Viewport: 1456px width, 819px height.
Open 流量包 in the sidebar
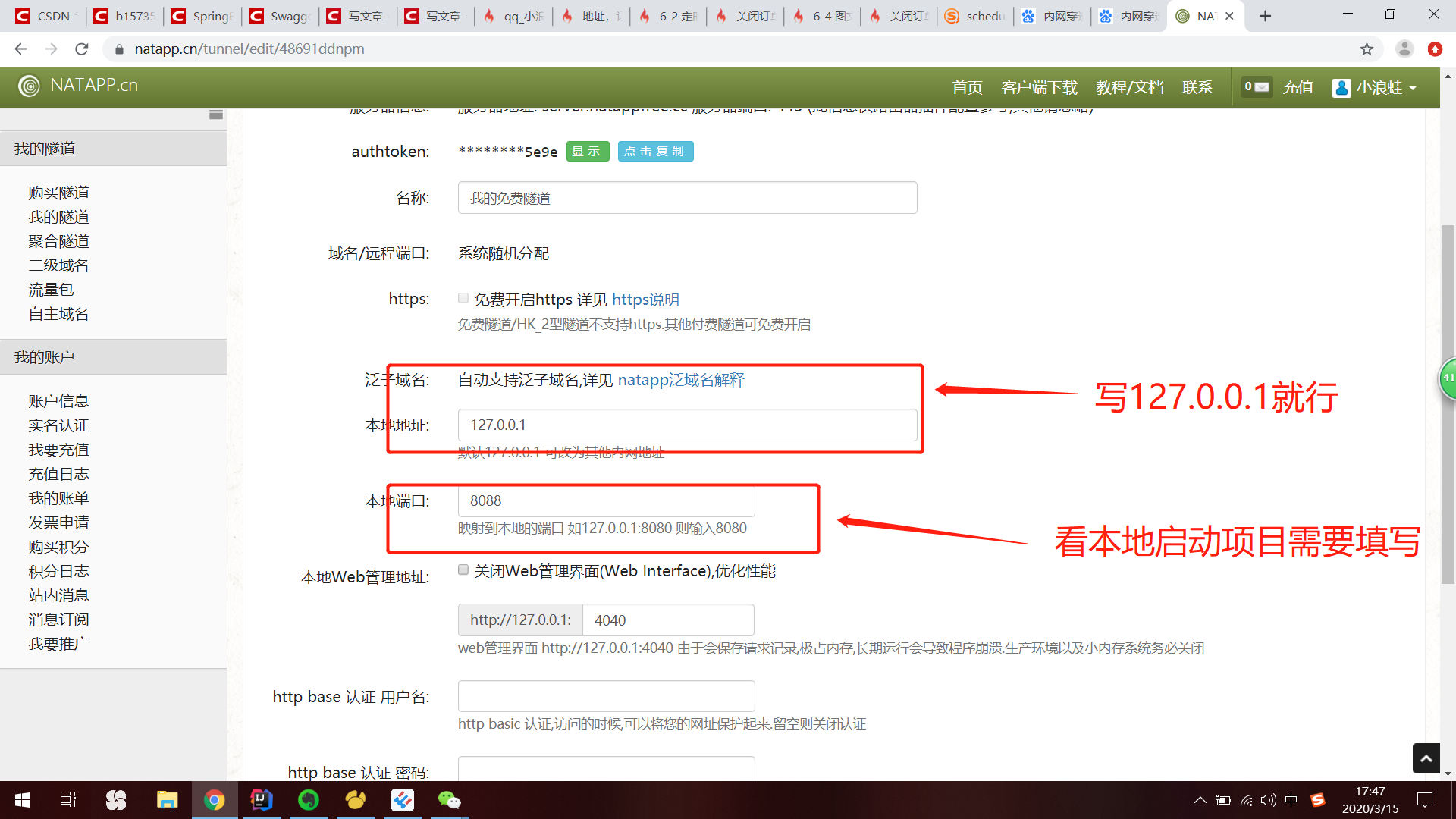51,290
